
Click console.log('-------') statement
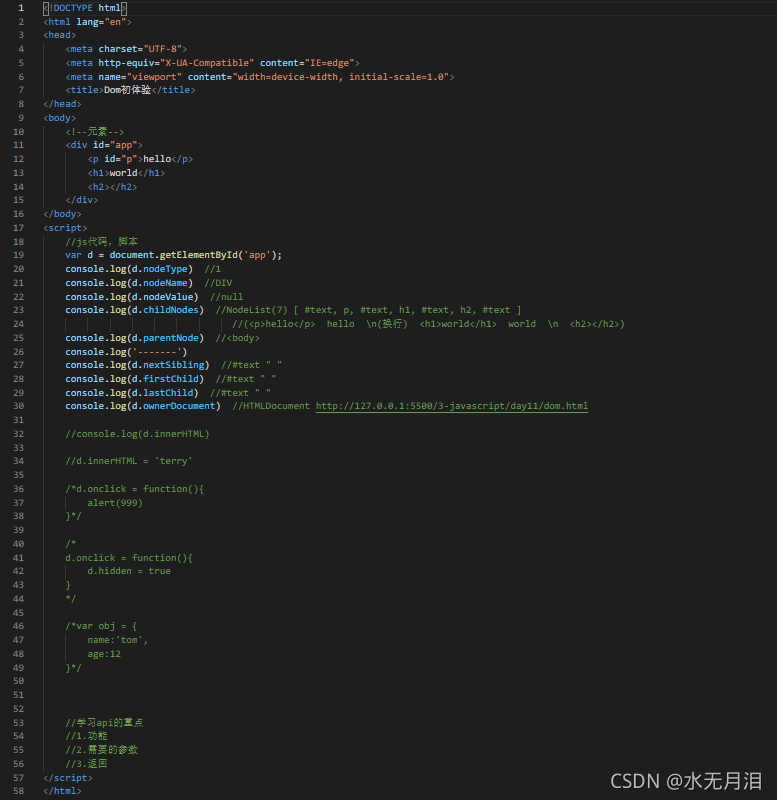point(126,352)
